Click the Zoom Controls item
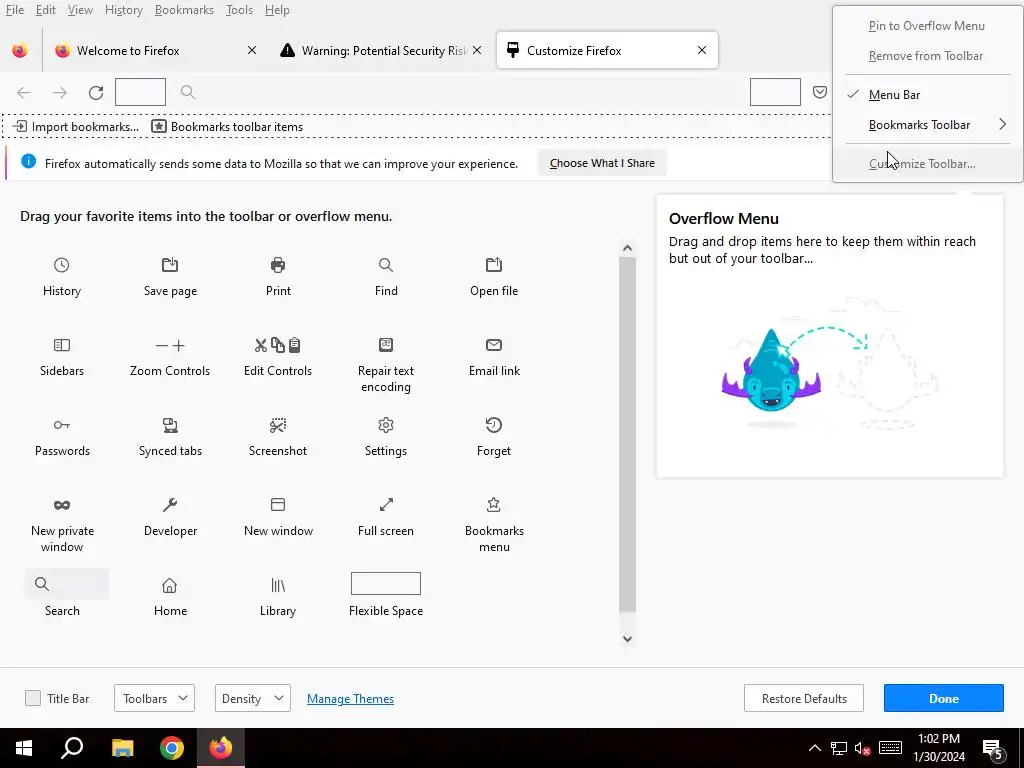The width and height of the screenshot is (1024, 768). tap(170, 357)
